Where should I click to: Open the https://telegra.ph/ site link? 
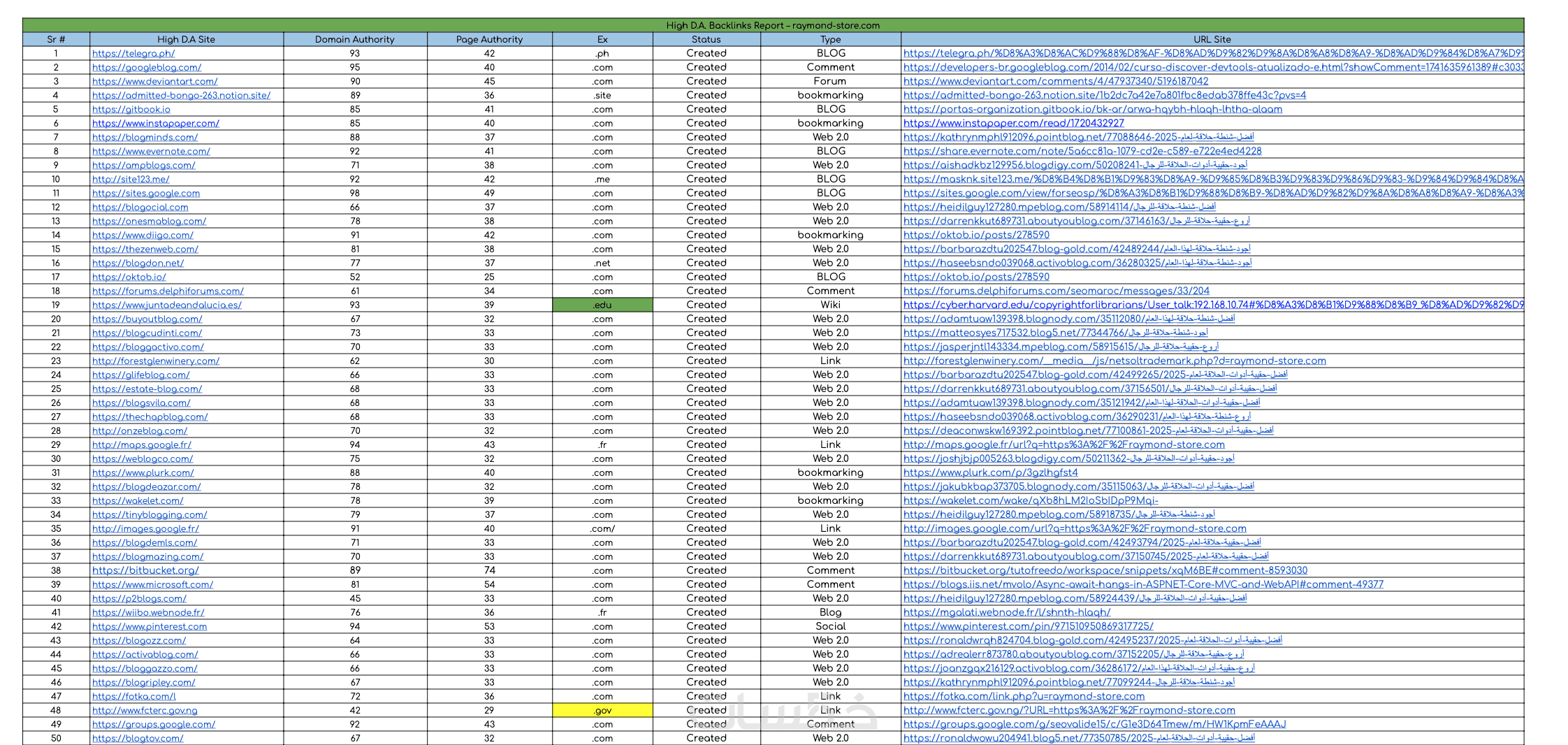[133, 53]
